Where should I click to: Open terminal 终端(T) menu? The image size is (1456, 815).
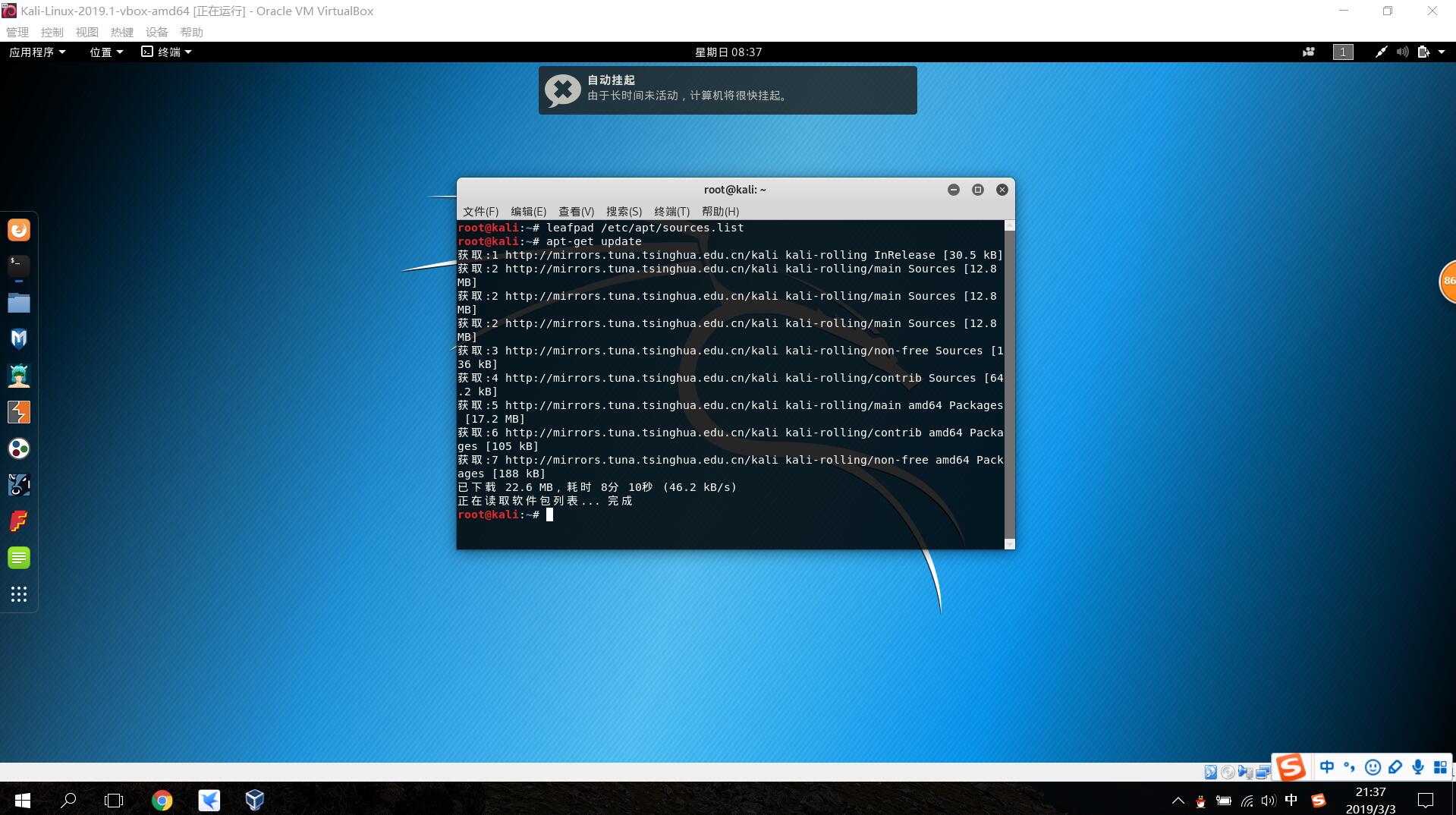[x=671, y=211]
